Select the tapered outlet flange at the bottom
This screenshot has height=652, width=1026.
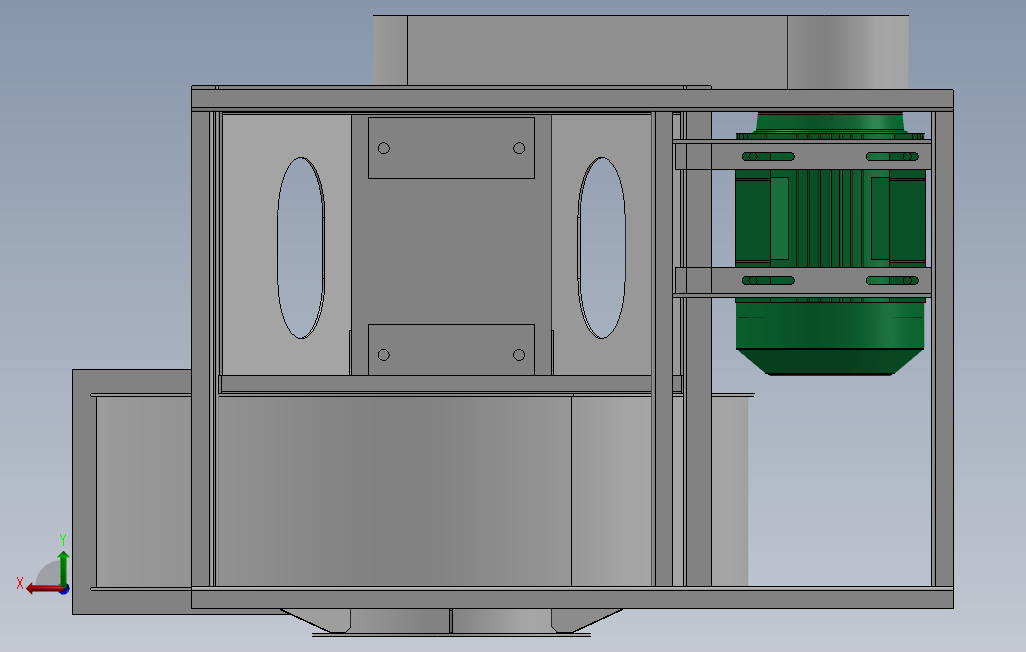(x=451, y=621)
